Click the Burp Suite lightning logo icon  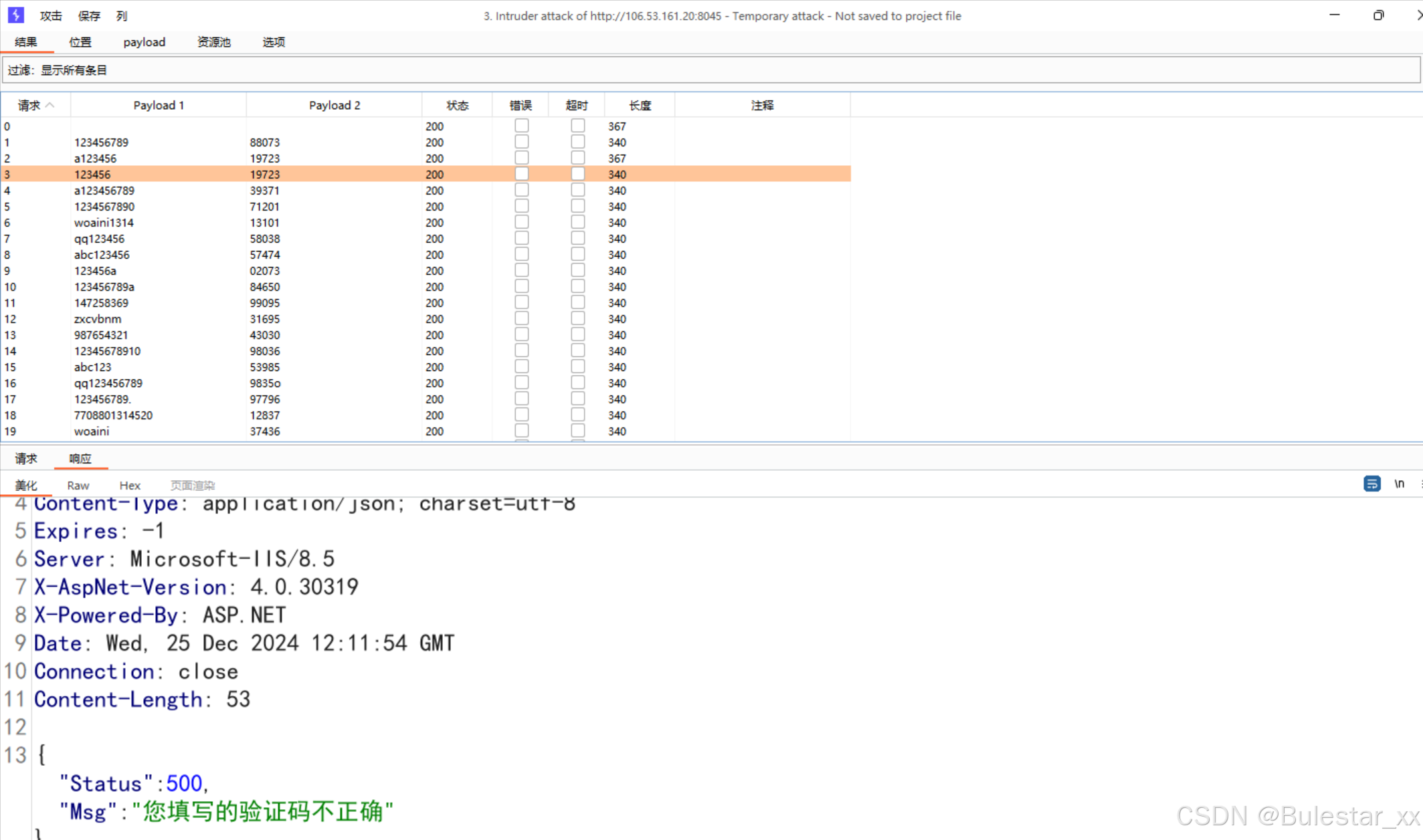(16, 15)
